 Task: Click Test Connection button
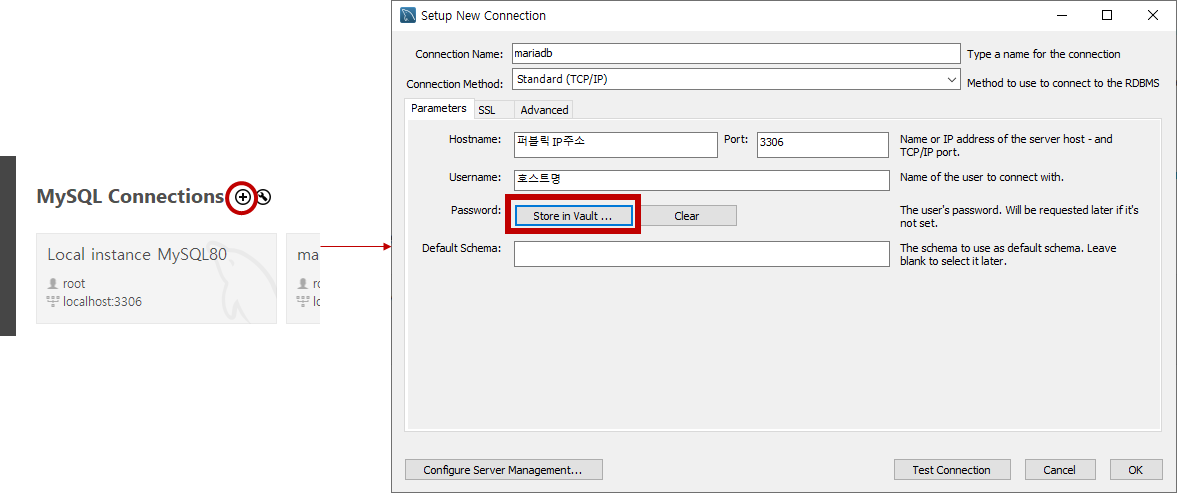[951, 470]
